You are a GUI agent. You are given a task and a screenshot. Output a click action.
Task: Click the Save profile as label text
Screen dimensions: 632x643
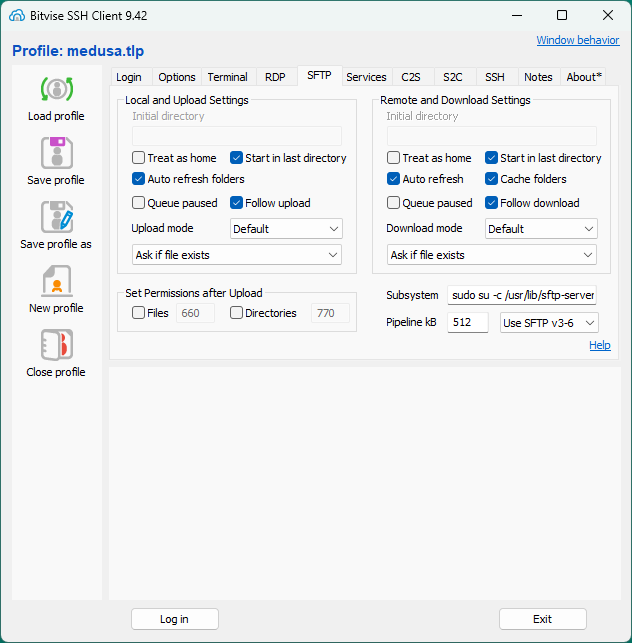point(56,244)
